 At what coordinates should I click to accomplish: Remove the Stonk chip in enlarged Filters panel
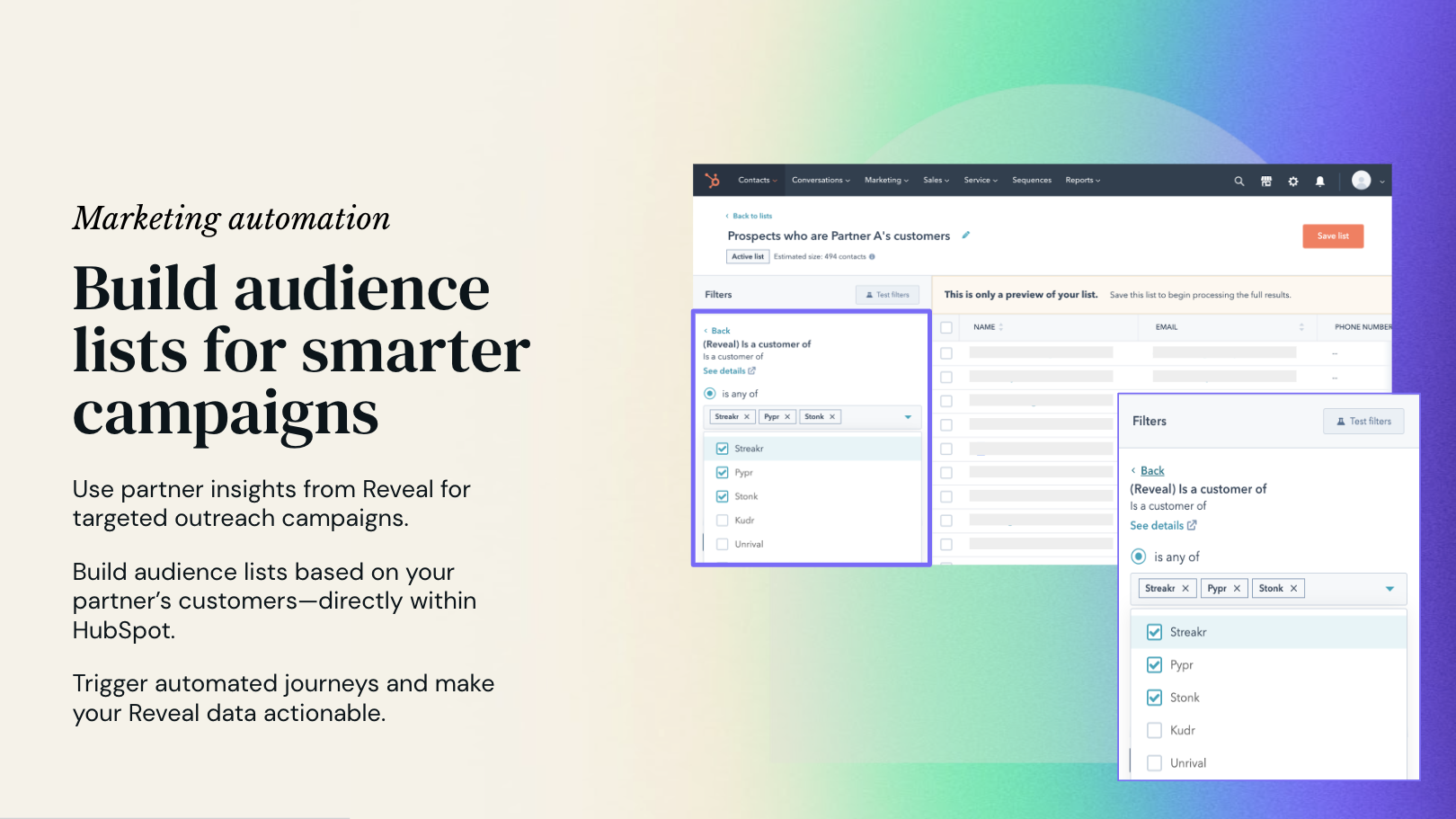coord(1294,589)
